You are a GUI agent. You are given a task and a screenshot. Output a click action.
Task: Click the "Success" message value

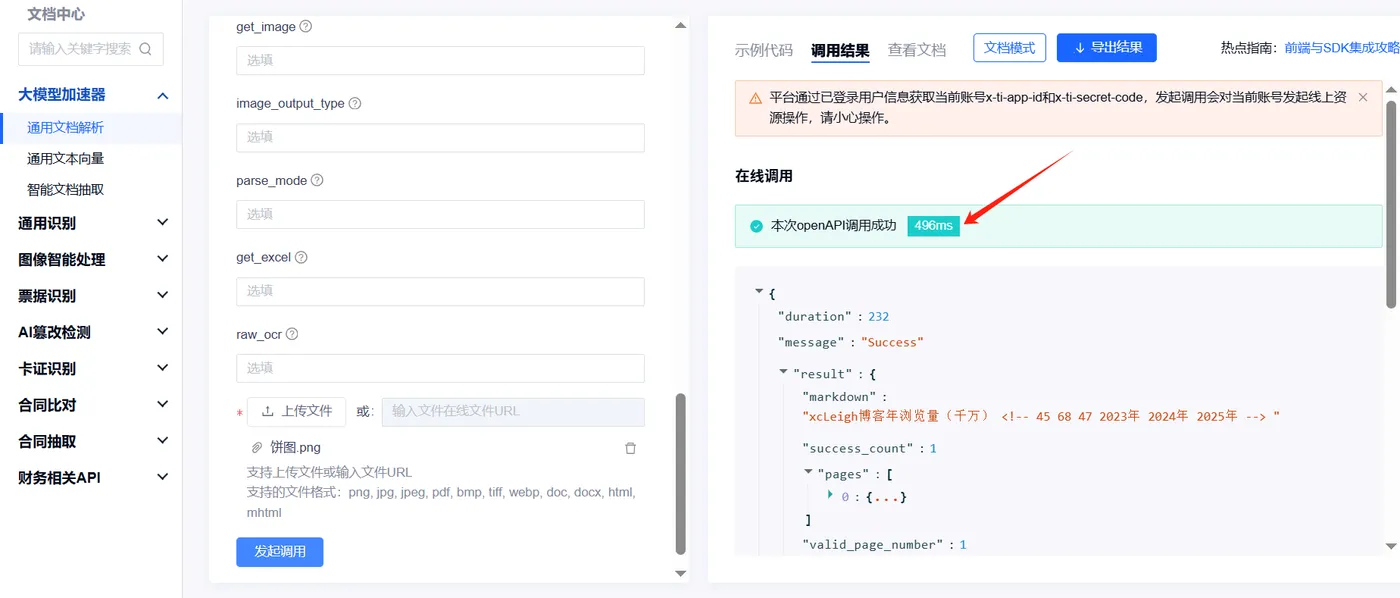(x=892, y=342)
